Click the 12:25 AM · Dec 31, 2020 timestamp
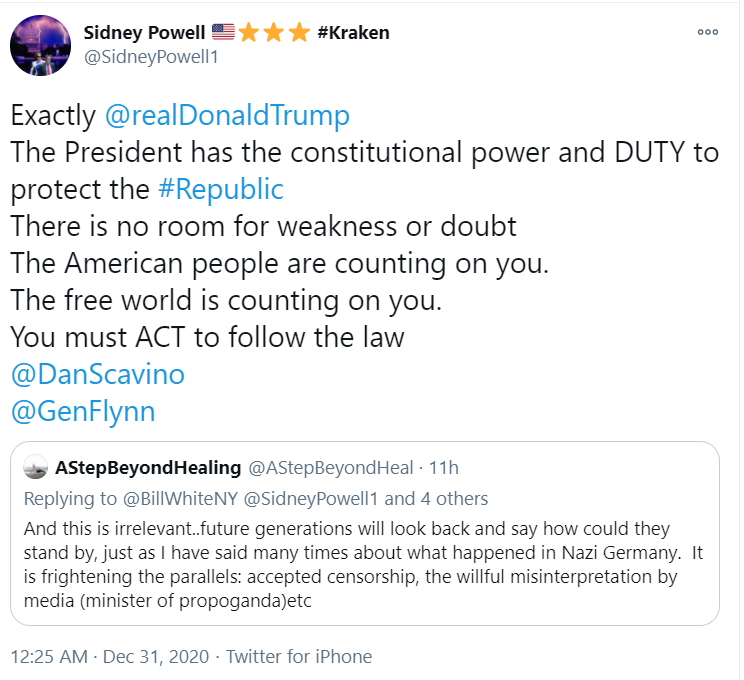 click(x=109, y=657)
